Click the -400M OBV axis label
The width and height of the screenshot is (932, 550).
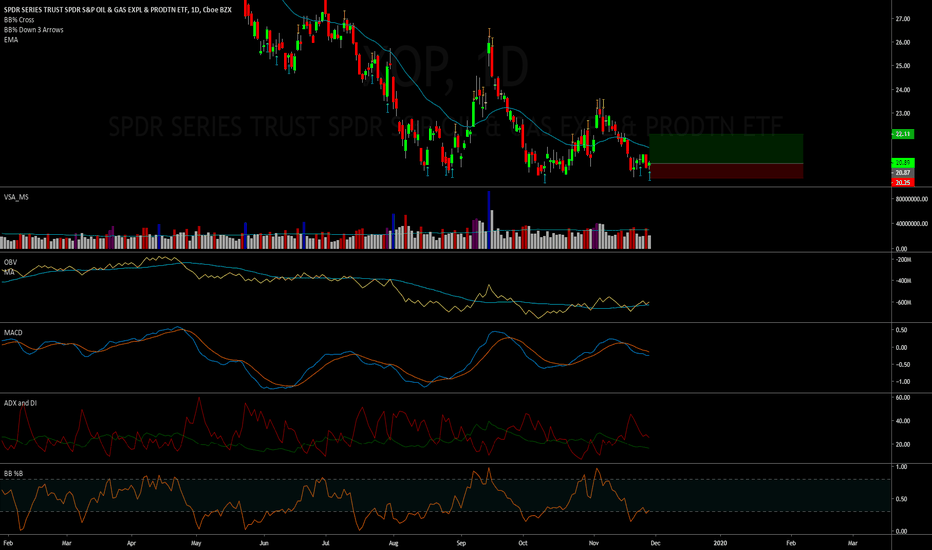click(903, 281)
